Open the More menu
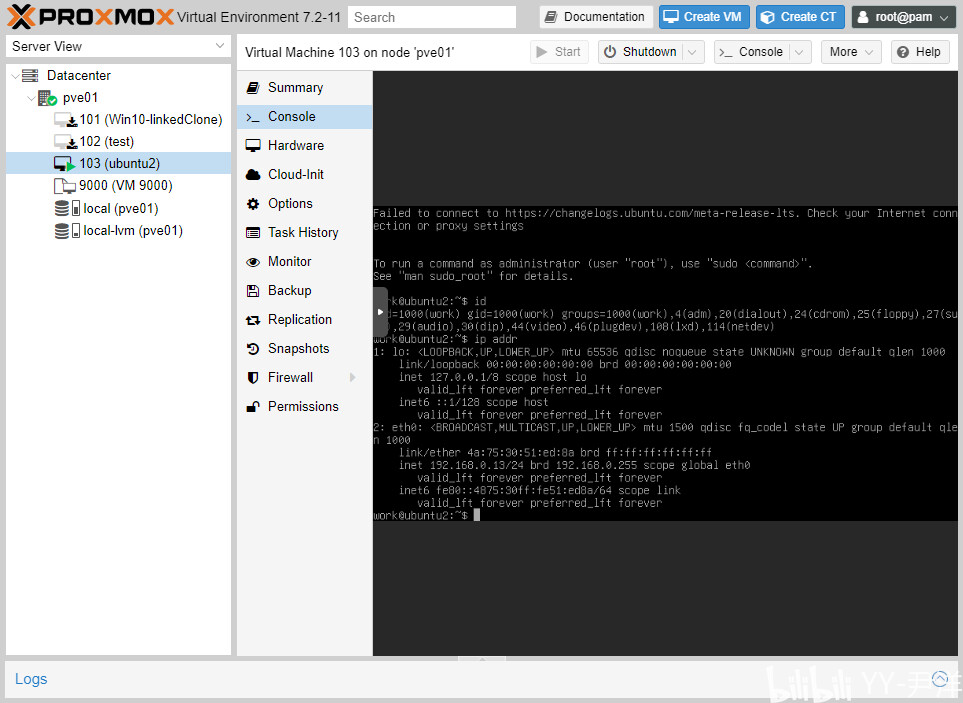Viewport: 963px width, 703px height. 851,52
